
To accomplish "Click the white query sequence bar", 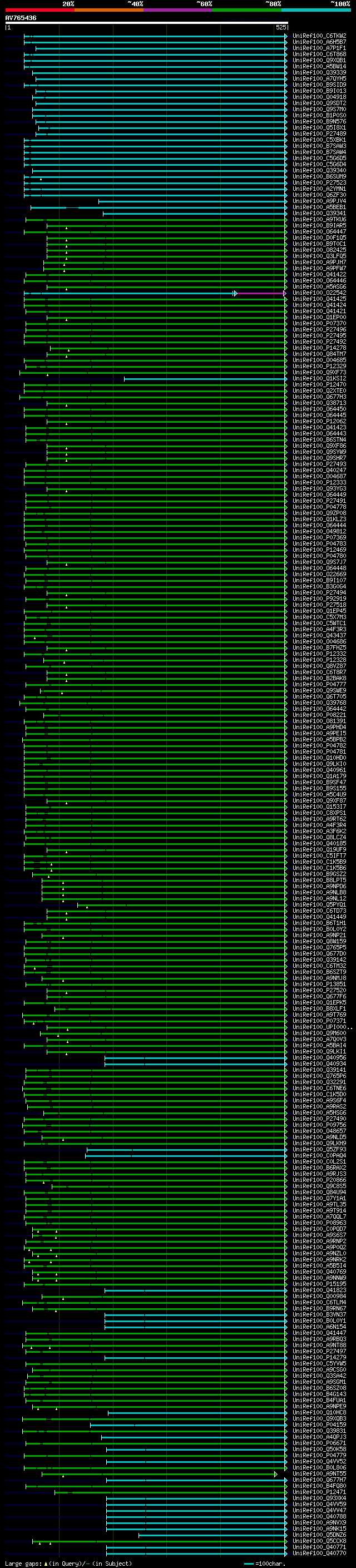I will pyautogui.click(x=147, y=23).
